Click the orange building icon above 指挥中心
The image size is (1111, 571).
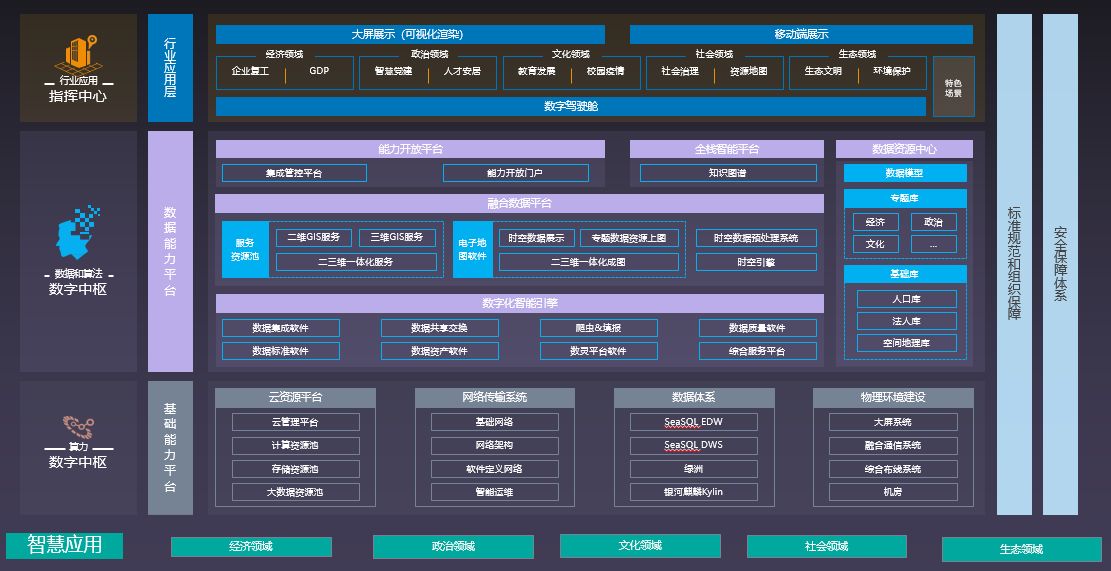(79, 52)
